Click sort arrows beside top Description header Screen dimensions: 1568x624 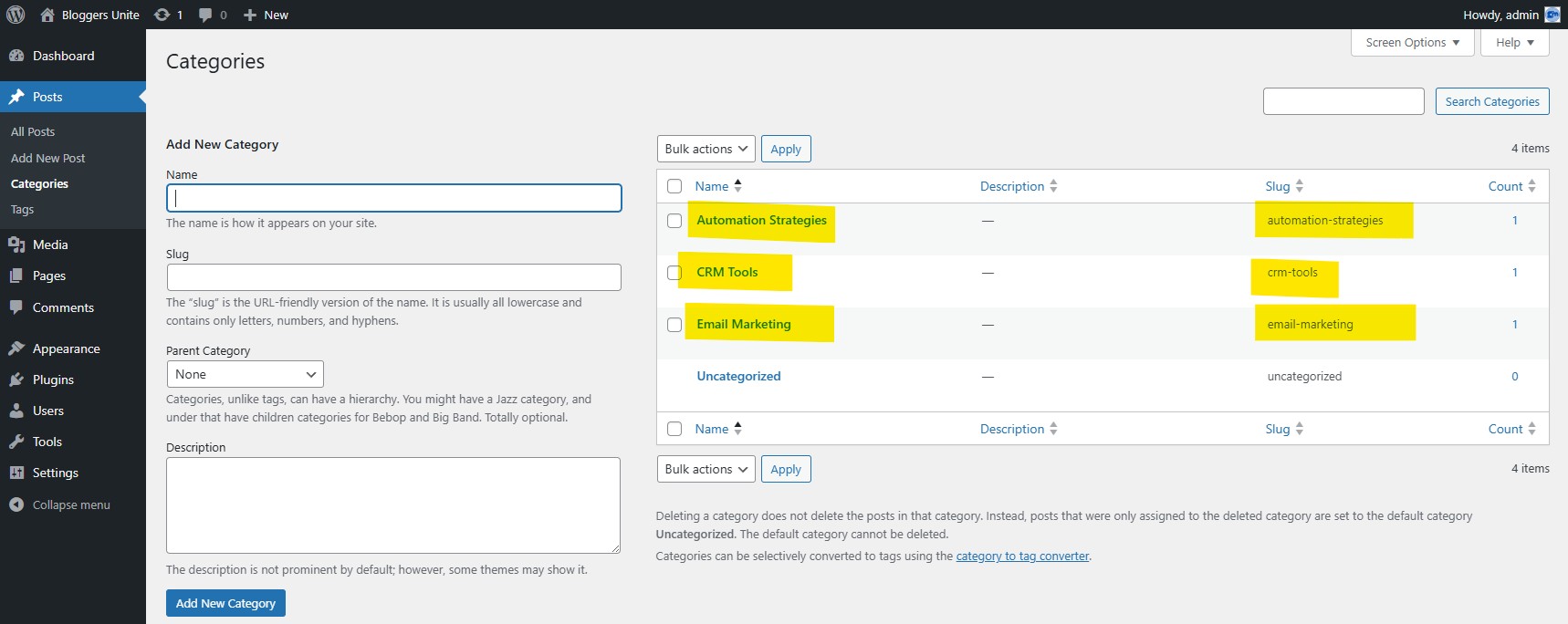(x=1053, y=186)
